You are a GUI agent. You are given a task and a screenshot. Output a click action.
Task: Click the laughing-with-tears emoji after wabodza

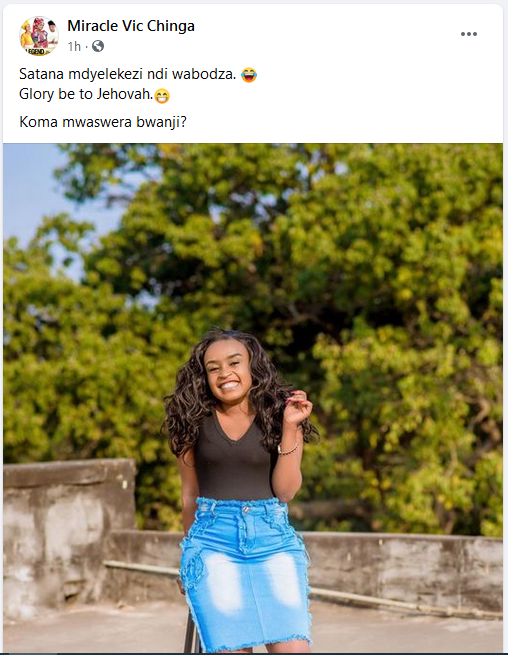[249, 75]
